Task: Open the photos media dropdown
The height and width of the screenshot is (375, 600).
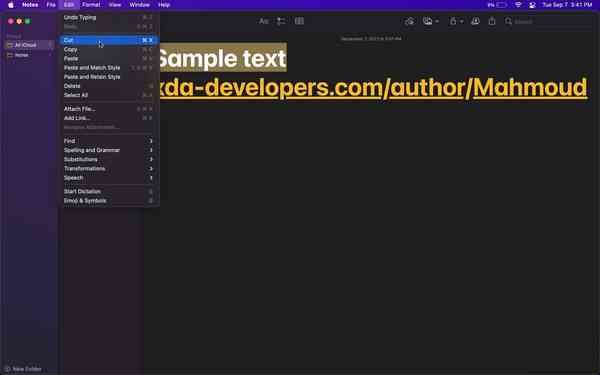Action: [x=430, y=21]
